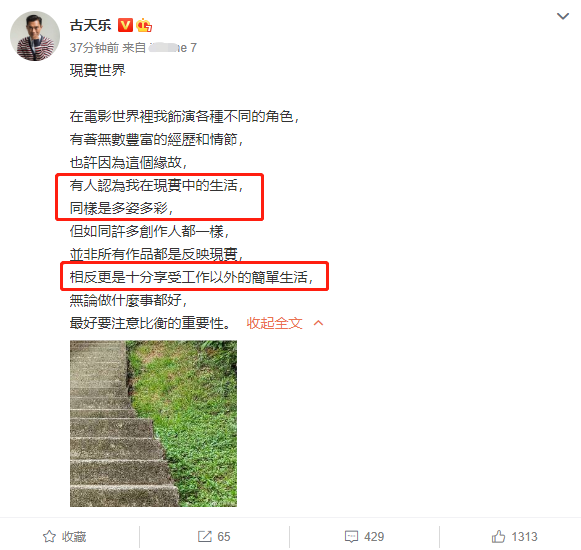Click the highlighted line 相反更是十分享受工作以外的簡單生活
This screenshot has height=550, width=581.
[x=191, y=277]
